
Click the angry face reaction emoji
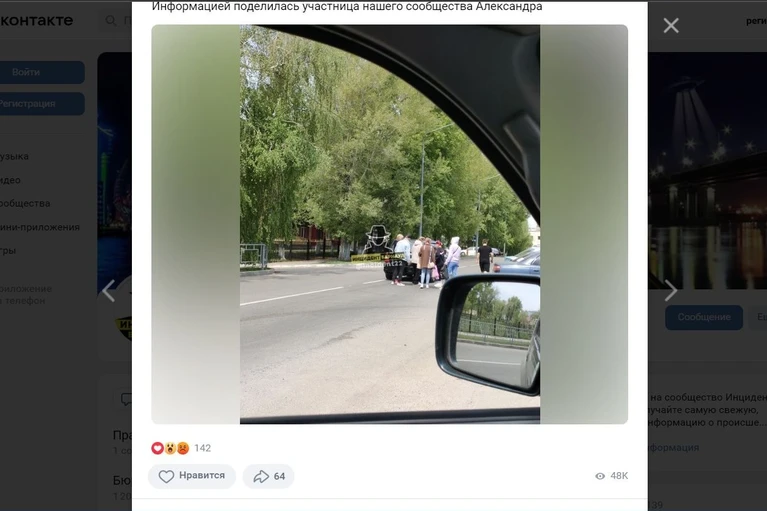coord(183,448)
